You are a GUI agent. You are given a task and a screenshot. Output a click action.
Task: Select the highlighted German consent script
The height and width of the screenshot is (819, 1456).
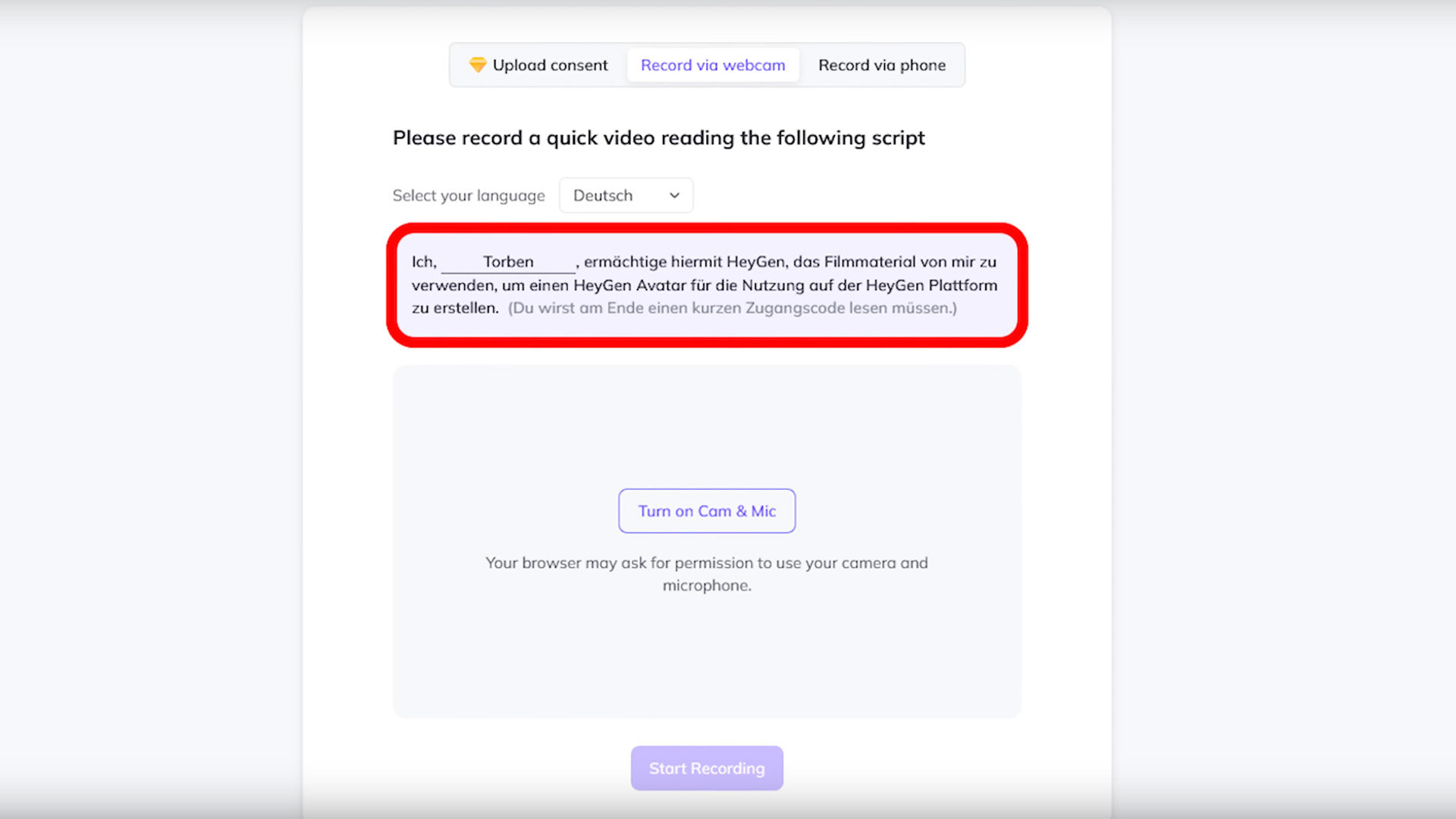[705, 285]
